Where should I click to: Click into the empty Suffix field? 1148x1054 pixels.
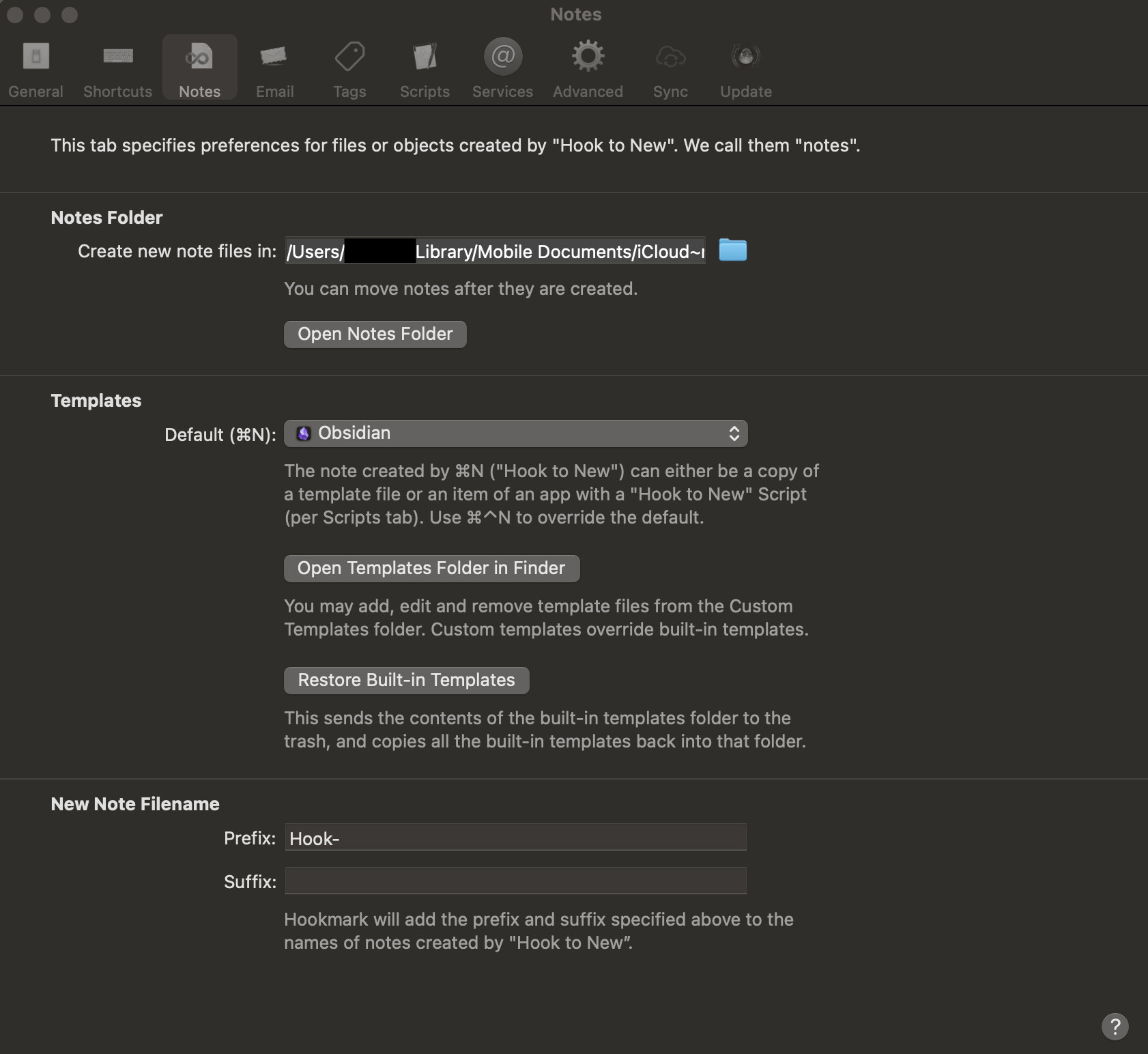pyautogui.click(x=515, y=881)
